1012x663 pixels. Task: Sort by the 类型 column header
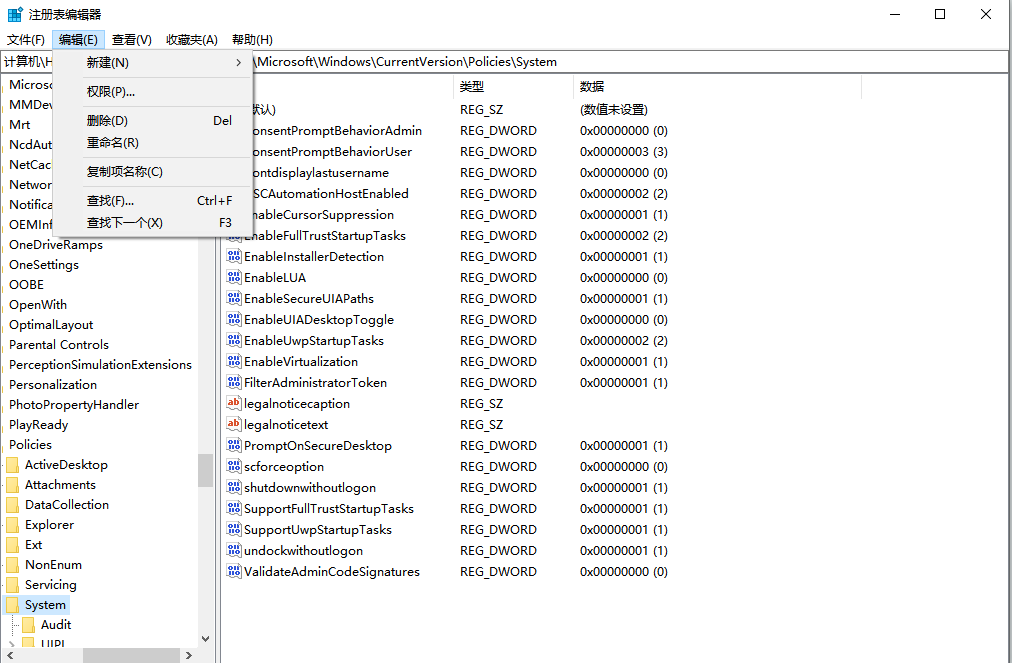[x=513, y=87]
